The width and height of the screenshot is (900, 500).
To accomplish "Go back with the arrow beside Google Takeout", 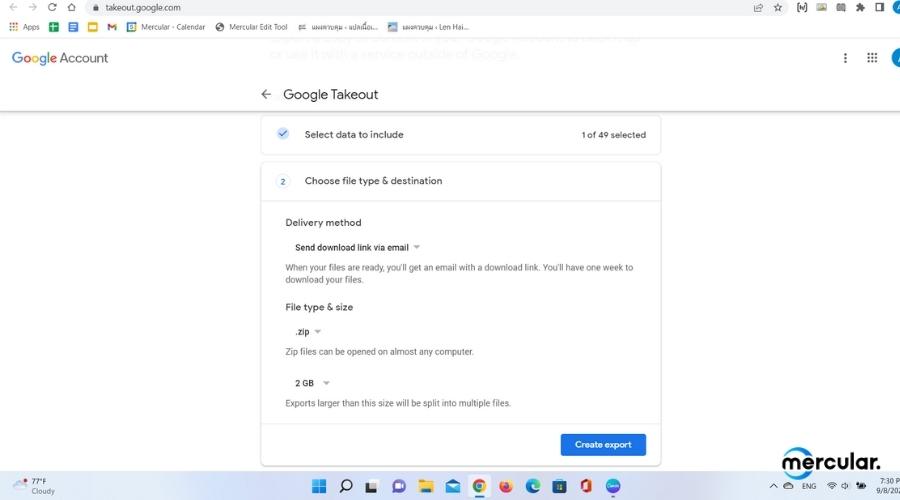I will (266, 94).
